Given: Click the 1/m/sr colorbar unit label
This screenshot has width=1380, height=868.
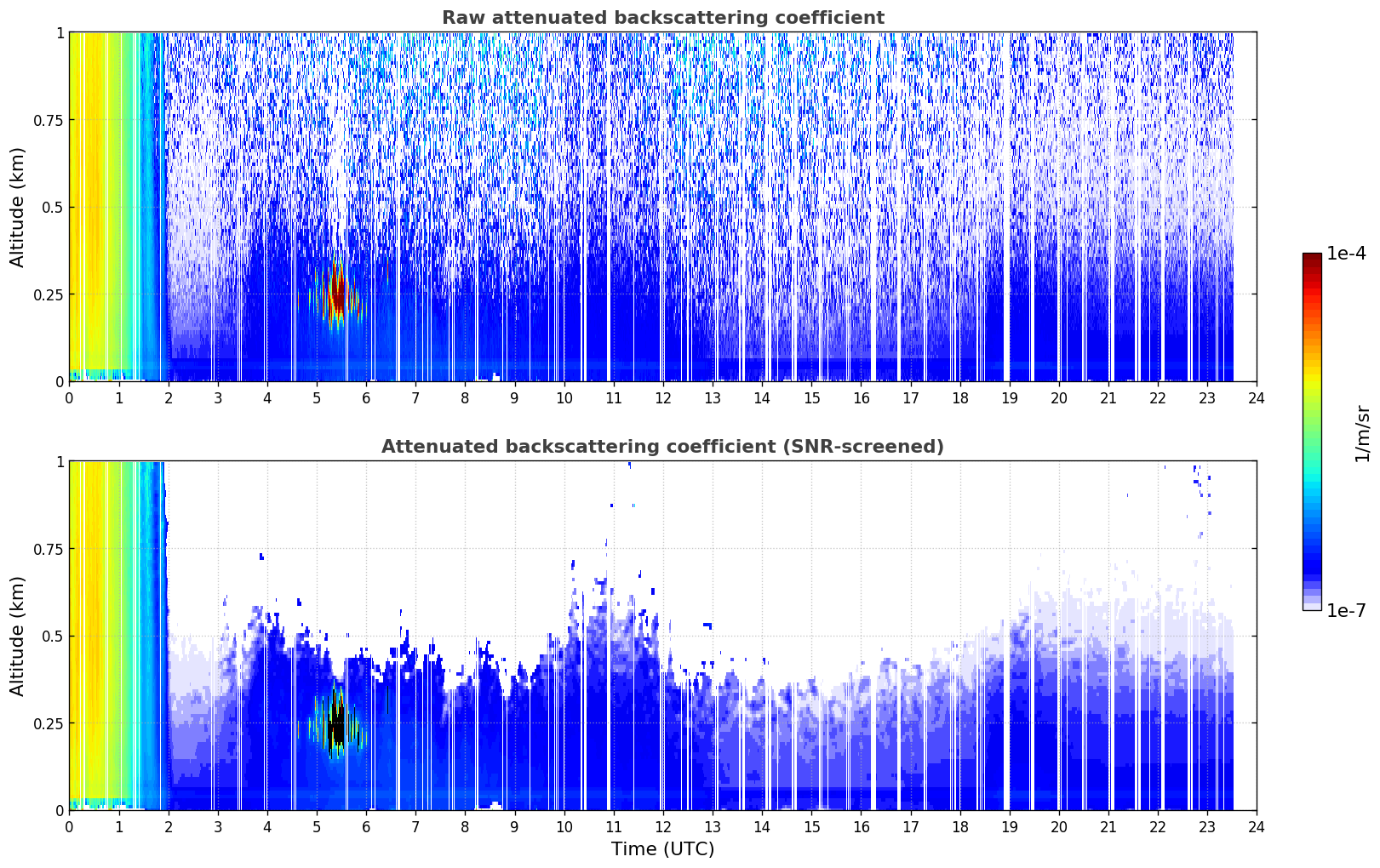Looking at the screenshot, I should [x=1362, y=433].
